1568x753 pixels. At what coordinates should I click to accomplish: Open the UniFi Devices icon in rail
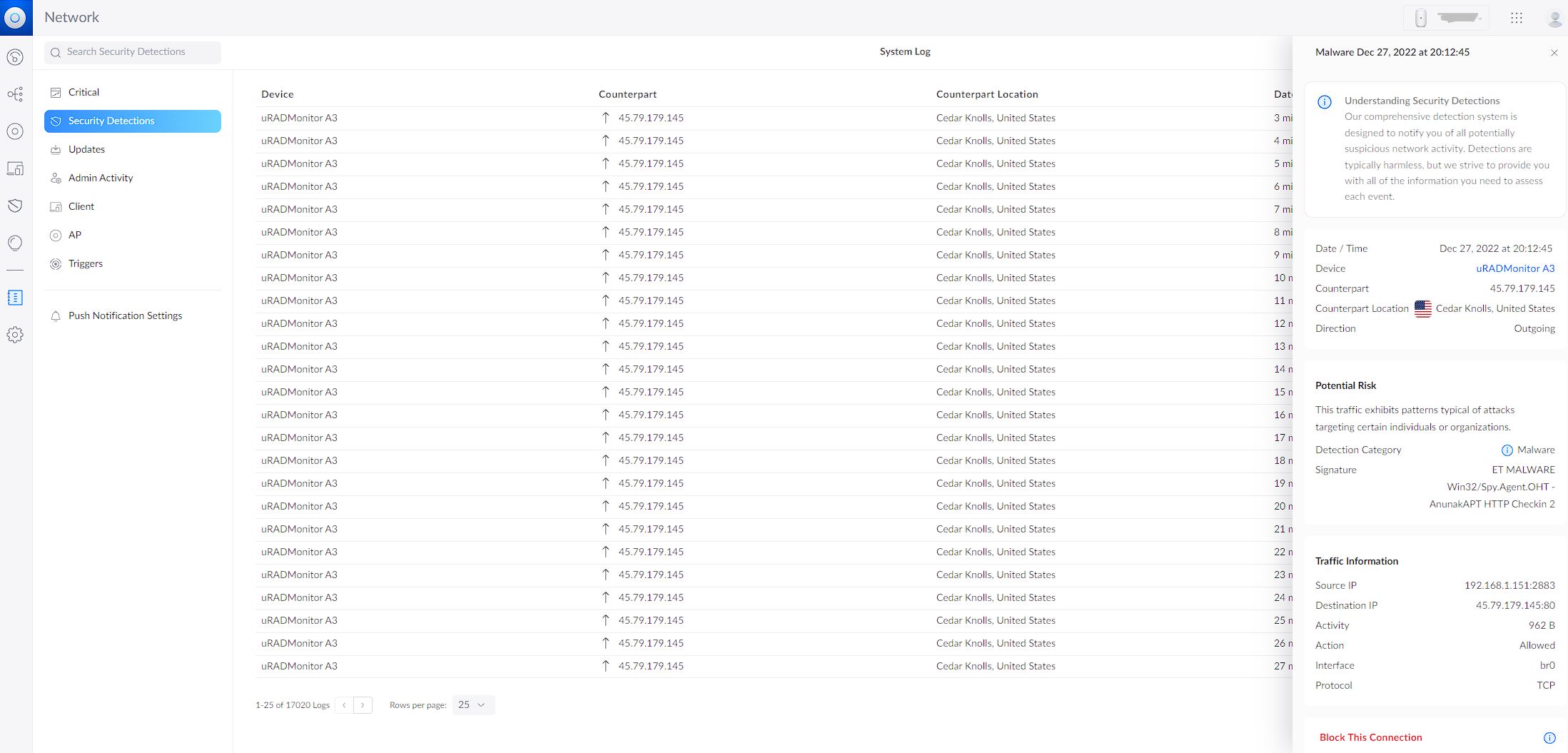pyautogui.click(x=15, y=131)
